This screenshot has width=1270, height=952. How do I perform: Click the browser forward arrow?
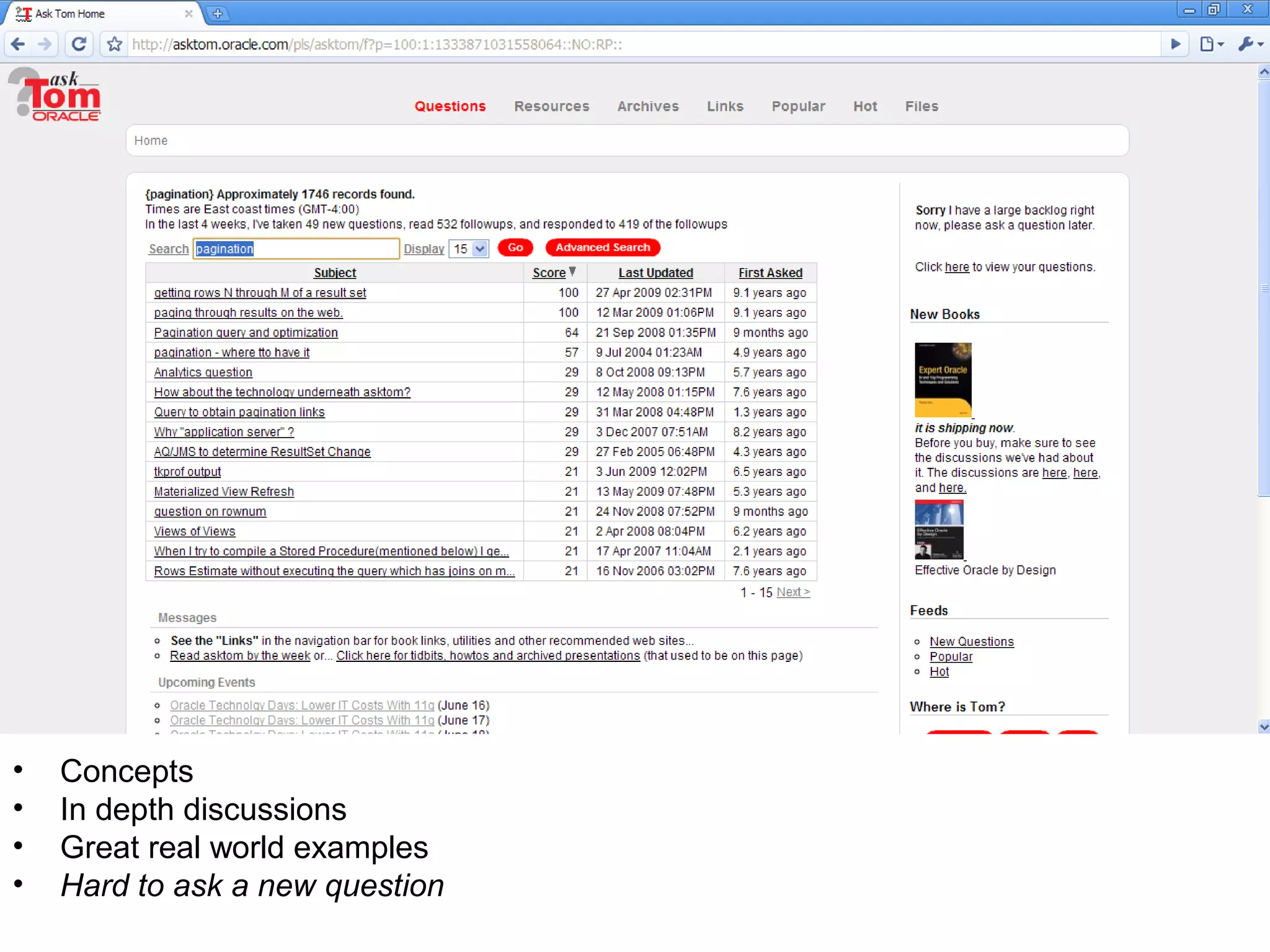tap(45, 44)
